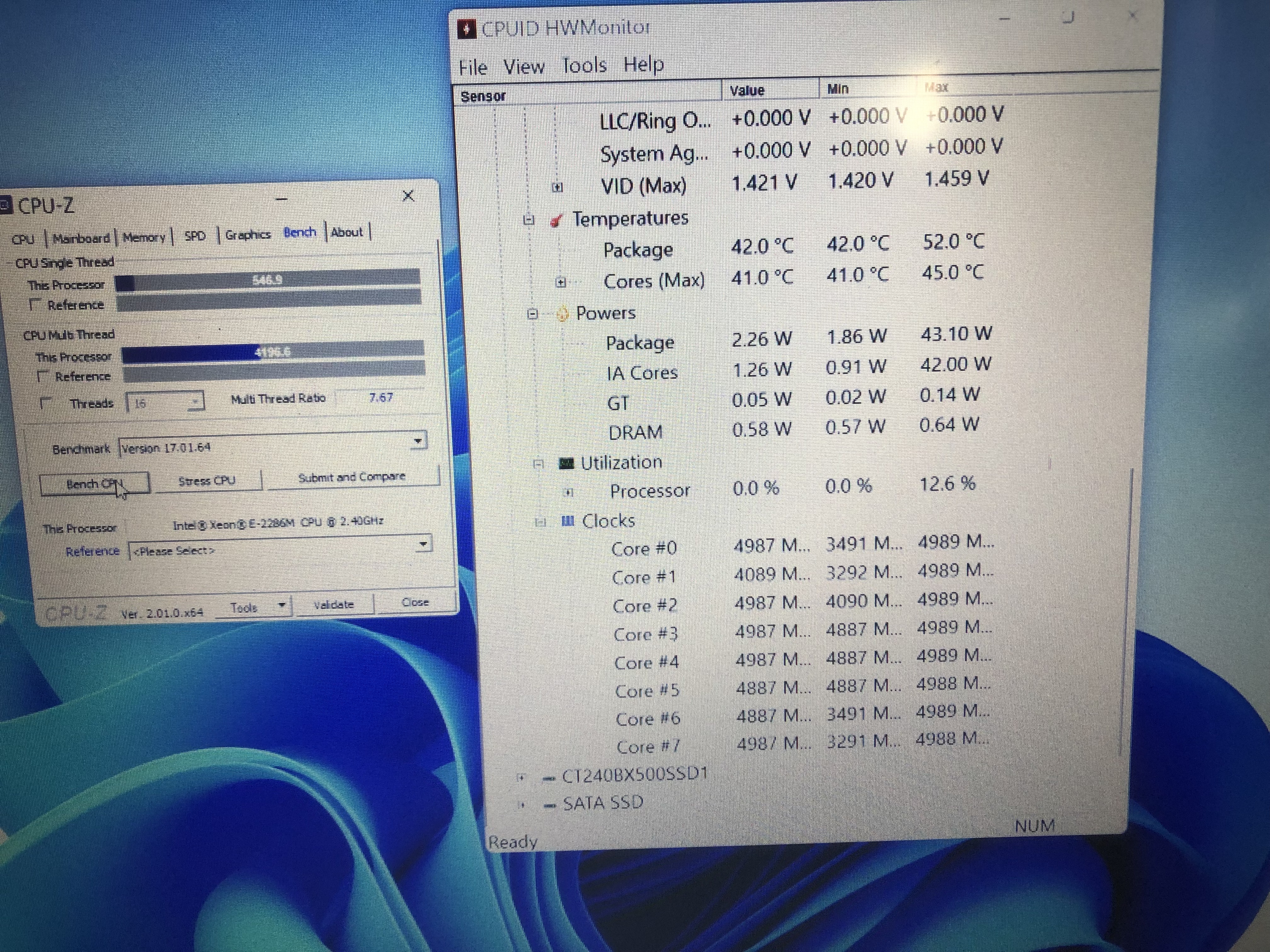Open the Reference processor dropdown
This screenshot has height=952, width=1270.
pos(423,543)
